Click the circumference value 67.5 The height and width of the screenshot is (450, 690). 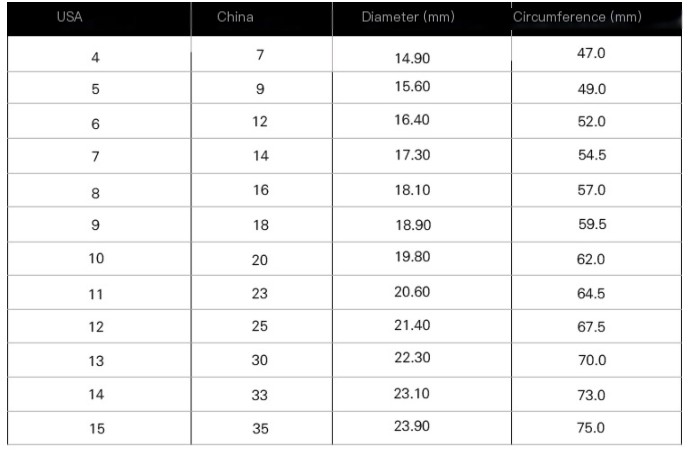click(x=592, y=327)
